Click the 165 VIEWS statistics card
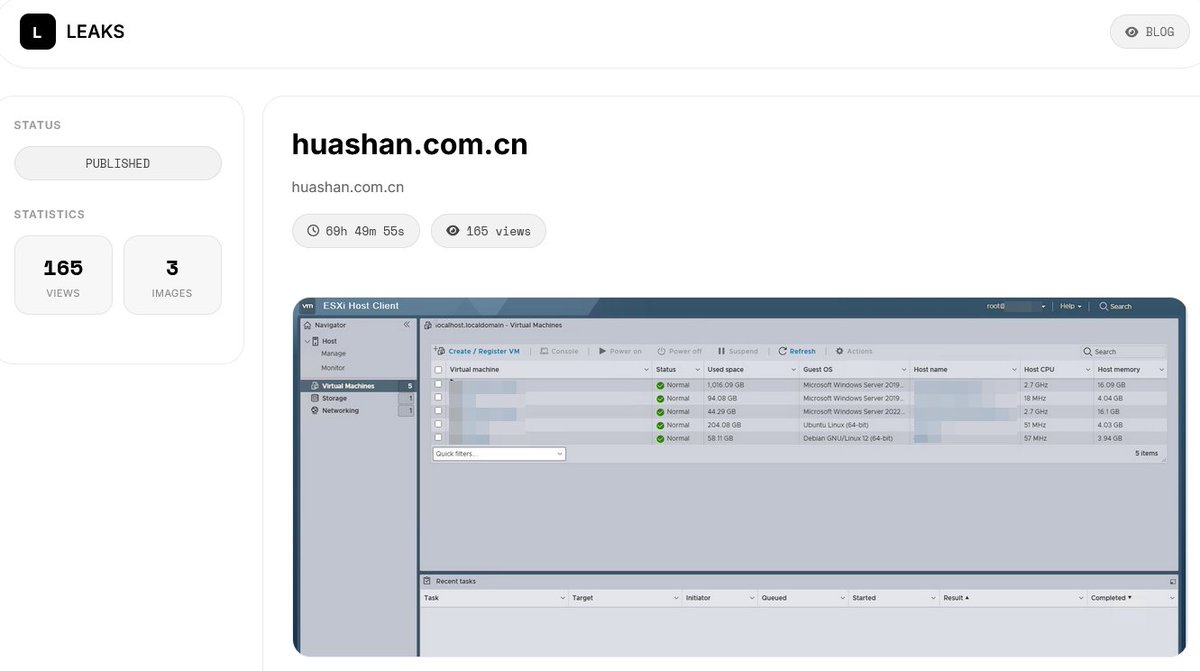This screenshot has width=1200, height=671. point(63,275)
